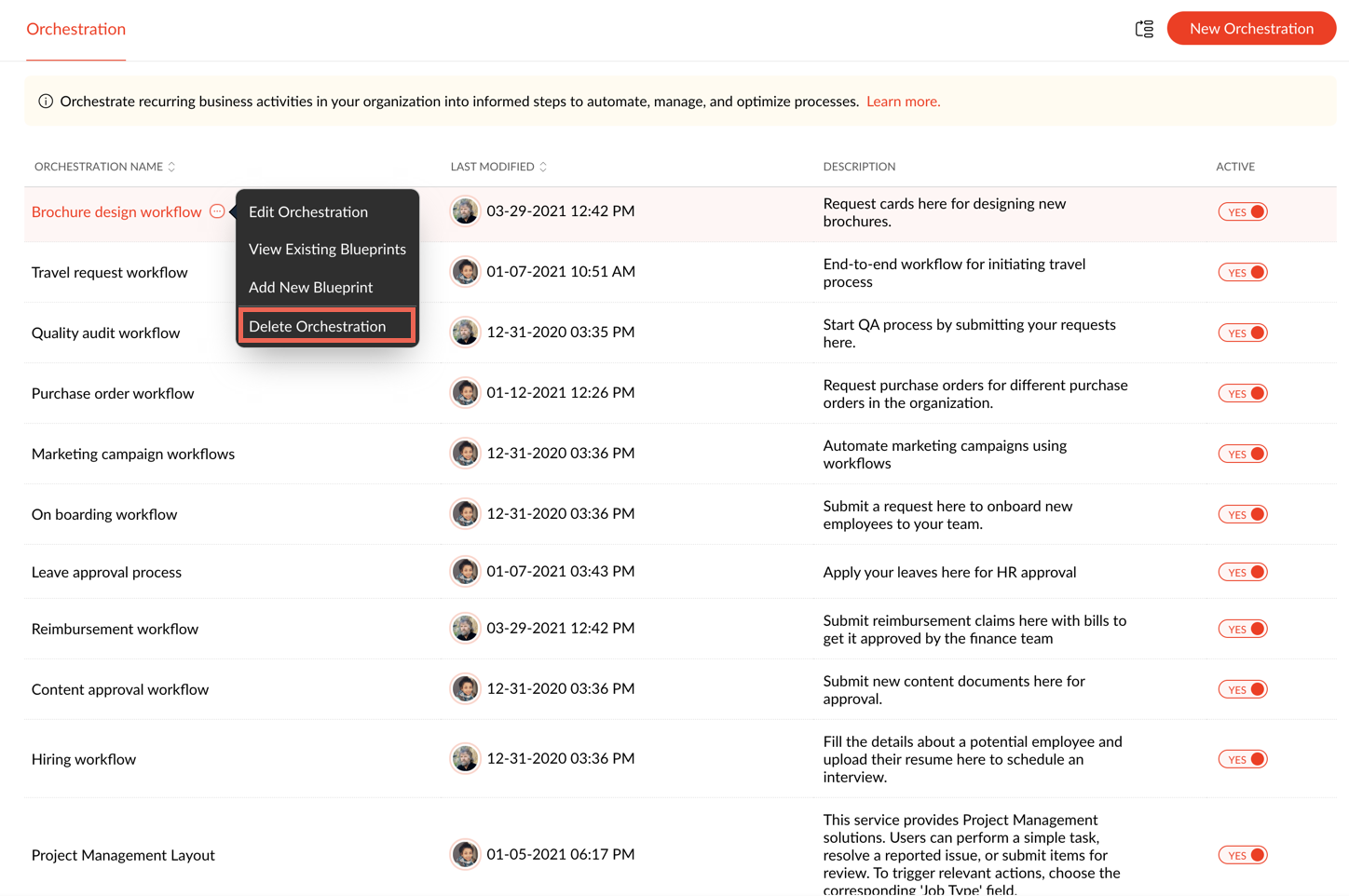Turn off Quality audit workflow active toggle
1349x896 pixels.
tap(1243, 333)
